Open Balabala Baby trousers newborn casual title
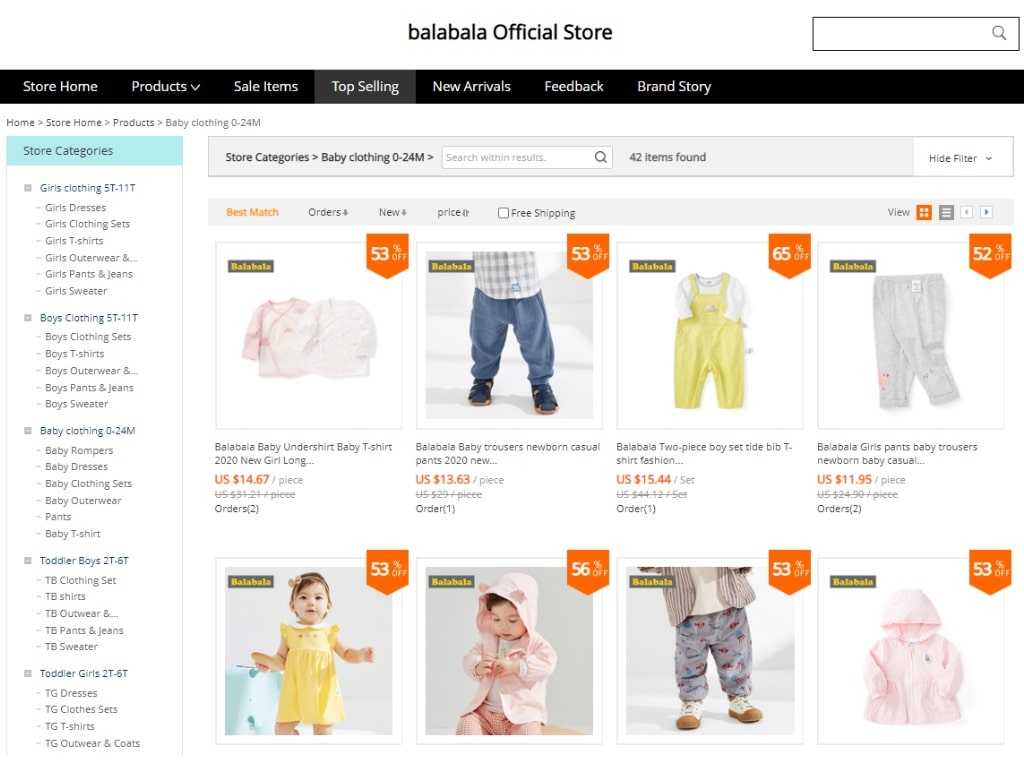 [x=507, y=454]
